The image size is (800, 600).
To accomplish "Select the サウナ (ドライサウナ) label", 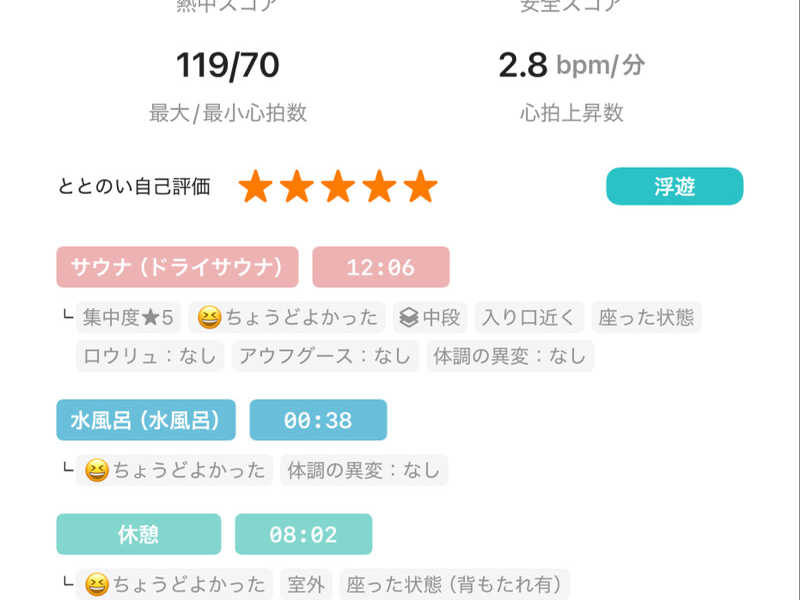I will point(177,267).
